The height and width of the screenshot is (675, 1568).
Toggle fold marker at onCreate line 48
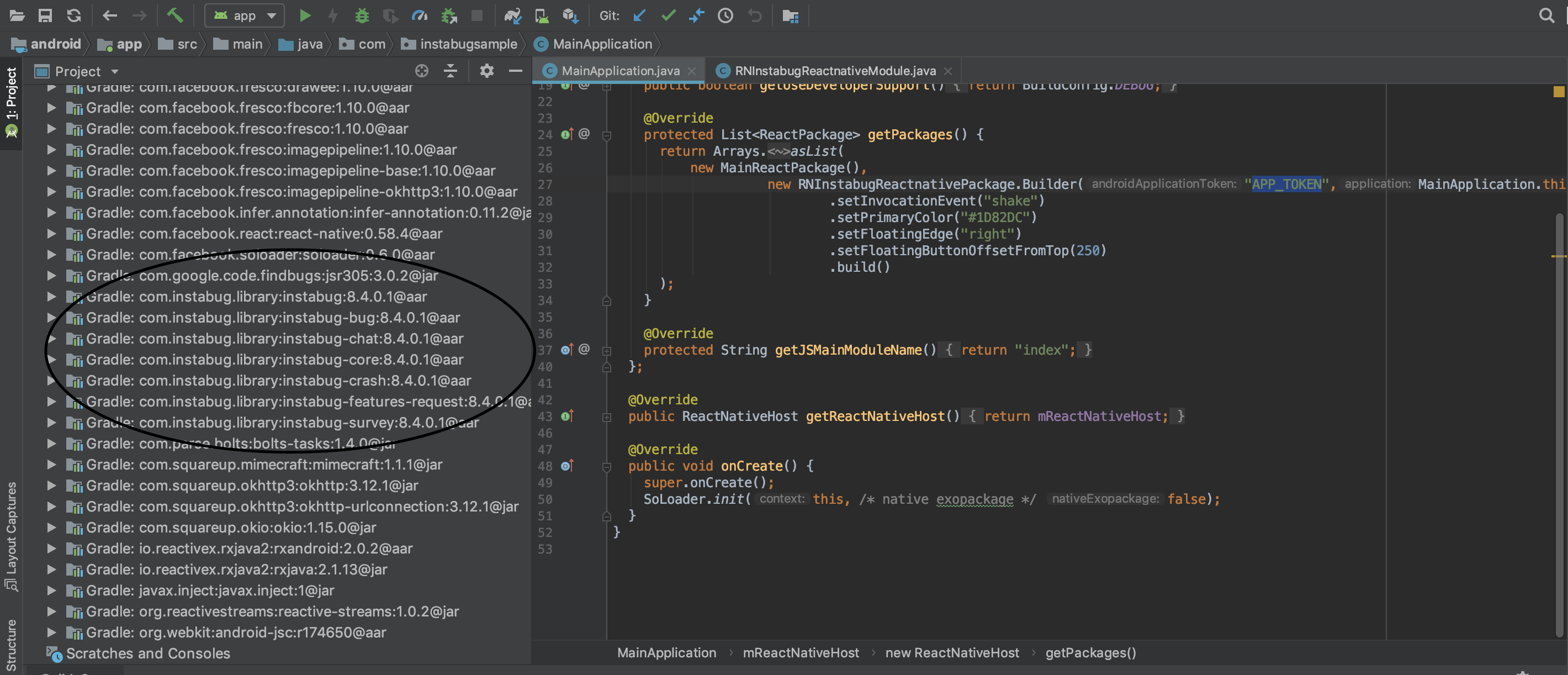click(606, 467)
